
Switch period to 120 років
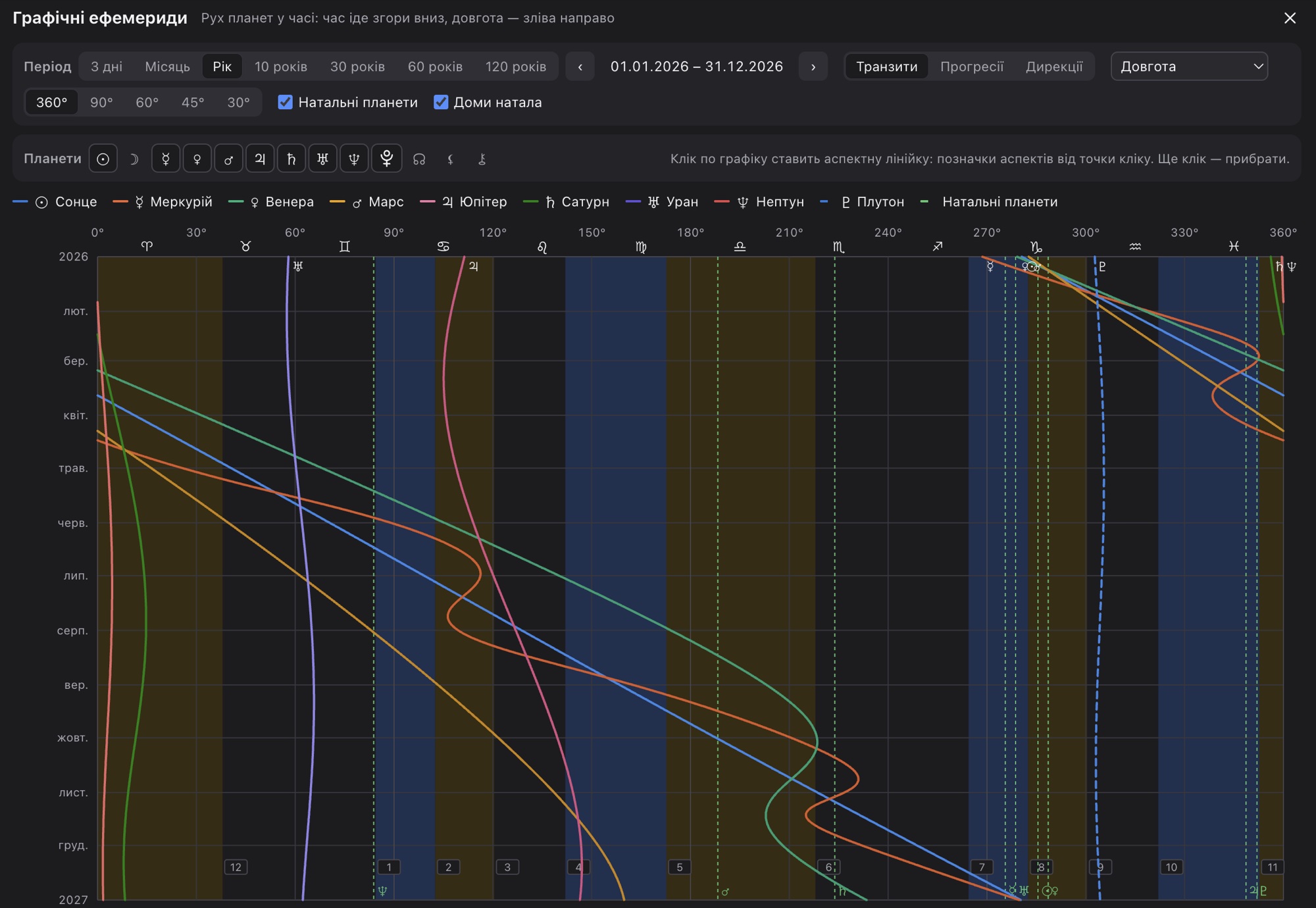click(x=516, y=66)
